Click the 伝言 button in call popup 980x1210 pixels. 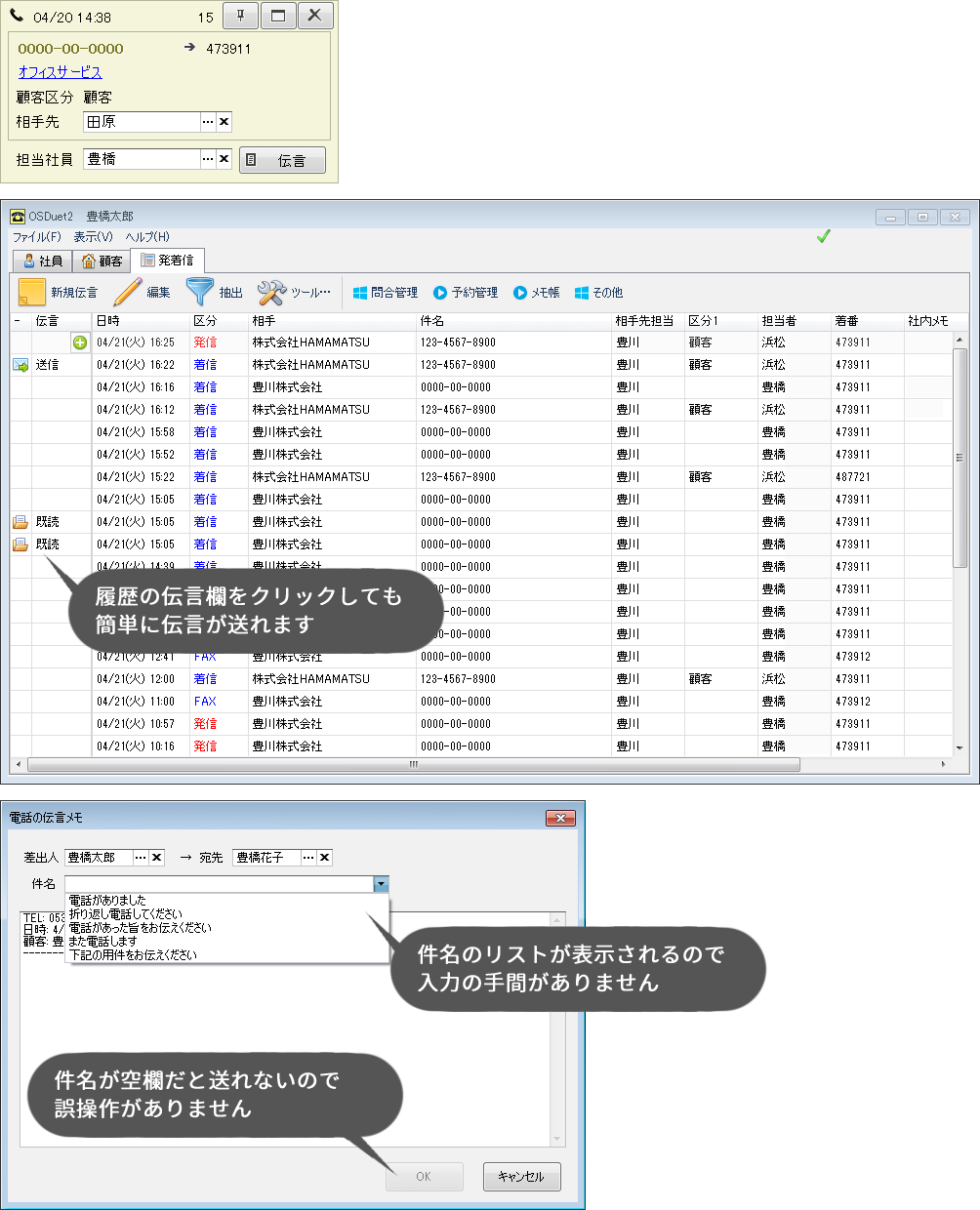click(282, 160)
